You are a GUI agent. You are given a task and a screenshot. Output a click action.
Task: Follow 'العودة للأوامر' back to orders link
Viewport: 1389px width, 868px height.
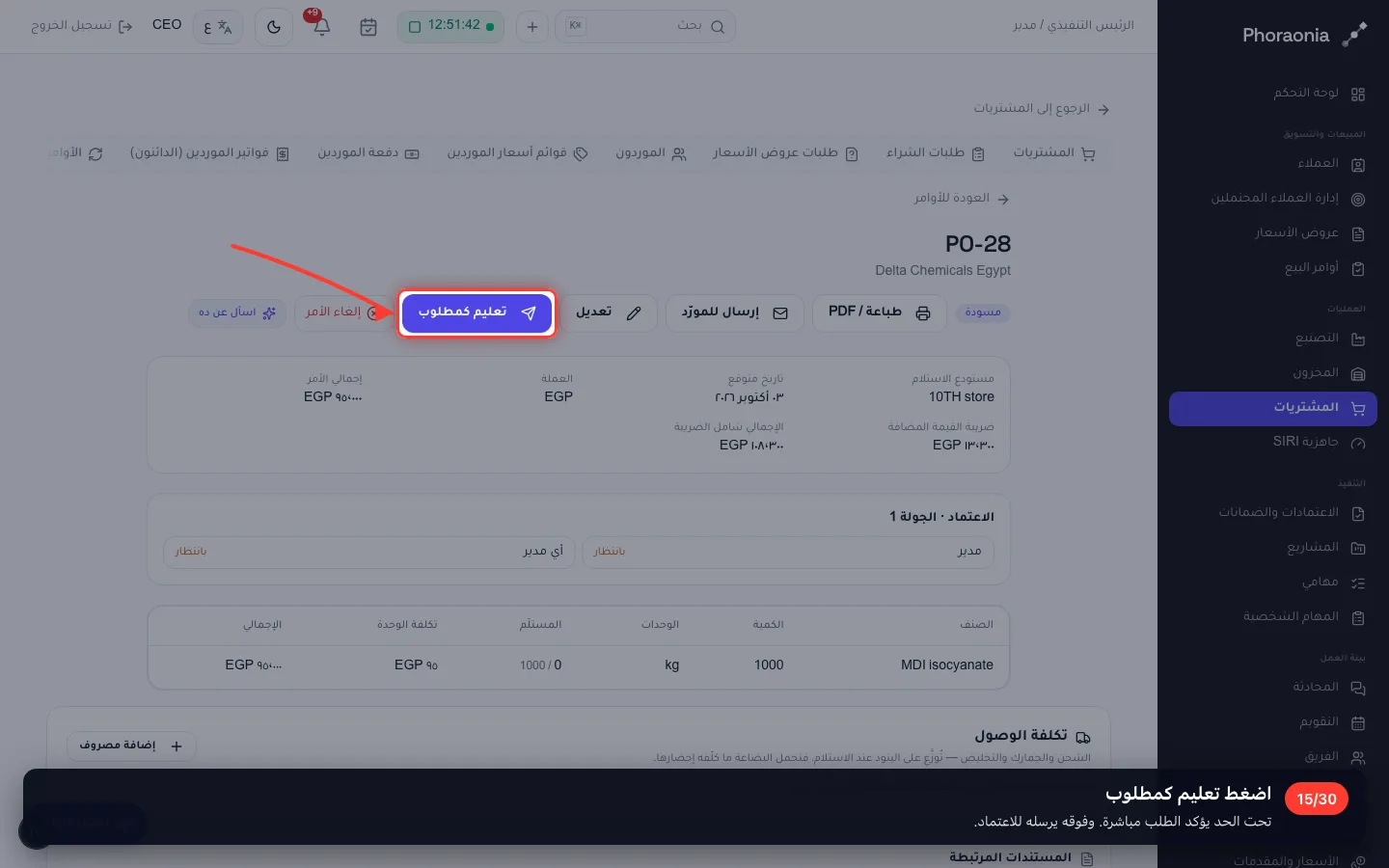pos(961,198)
